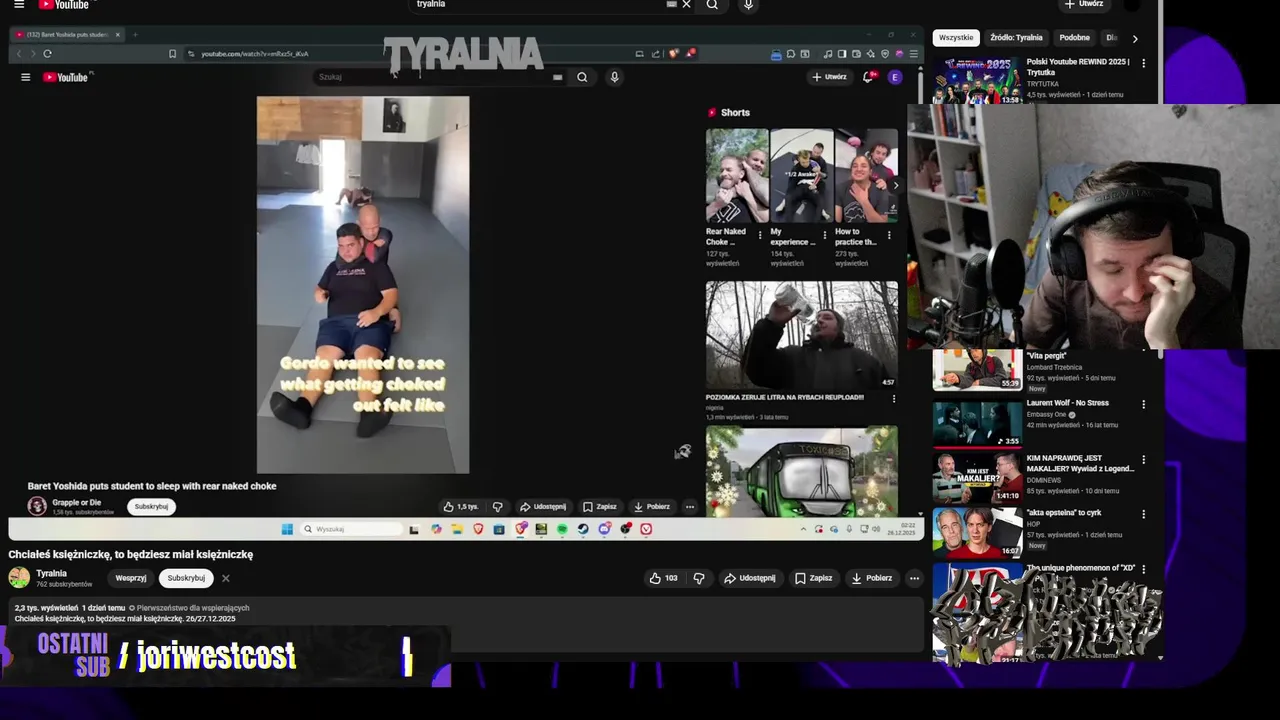1280x720 pixels.
Task: Open the Steam icon in the recorded taskbar
Action: pos(583,529)
